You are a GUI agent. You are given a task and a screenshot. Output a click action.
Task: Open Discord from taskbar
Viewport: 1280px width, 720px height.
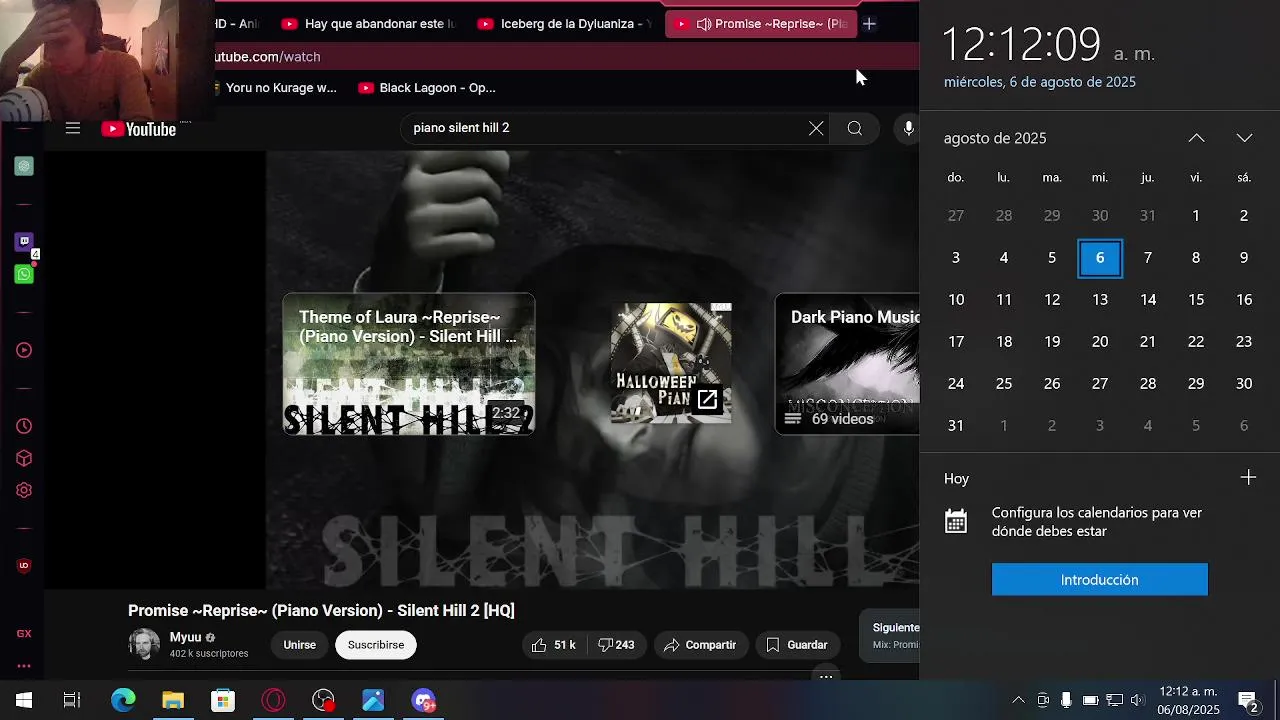coord(423,700)
